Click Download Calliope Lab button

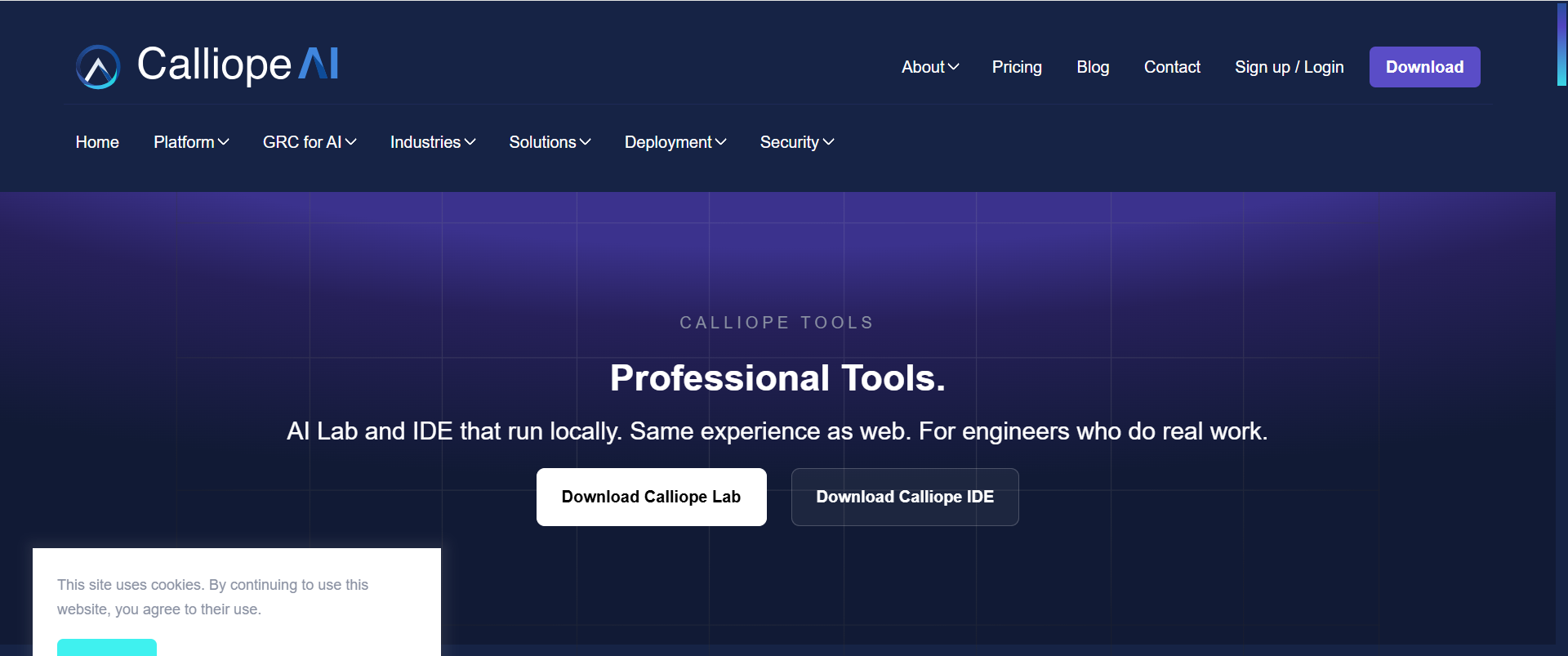651,497
